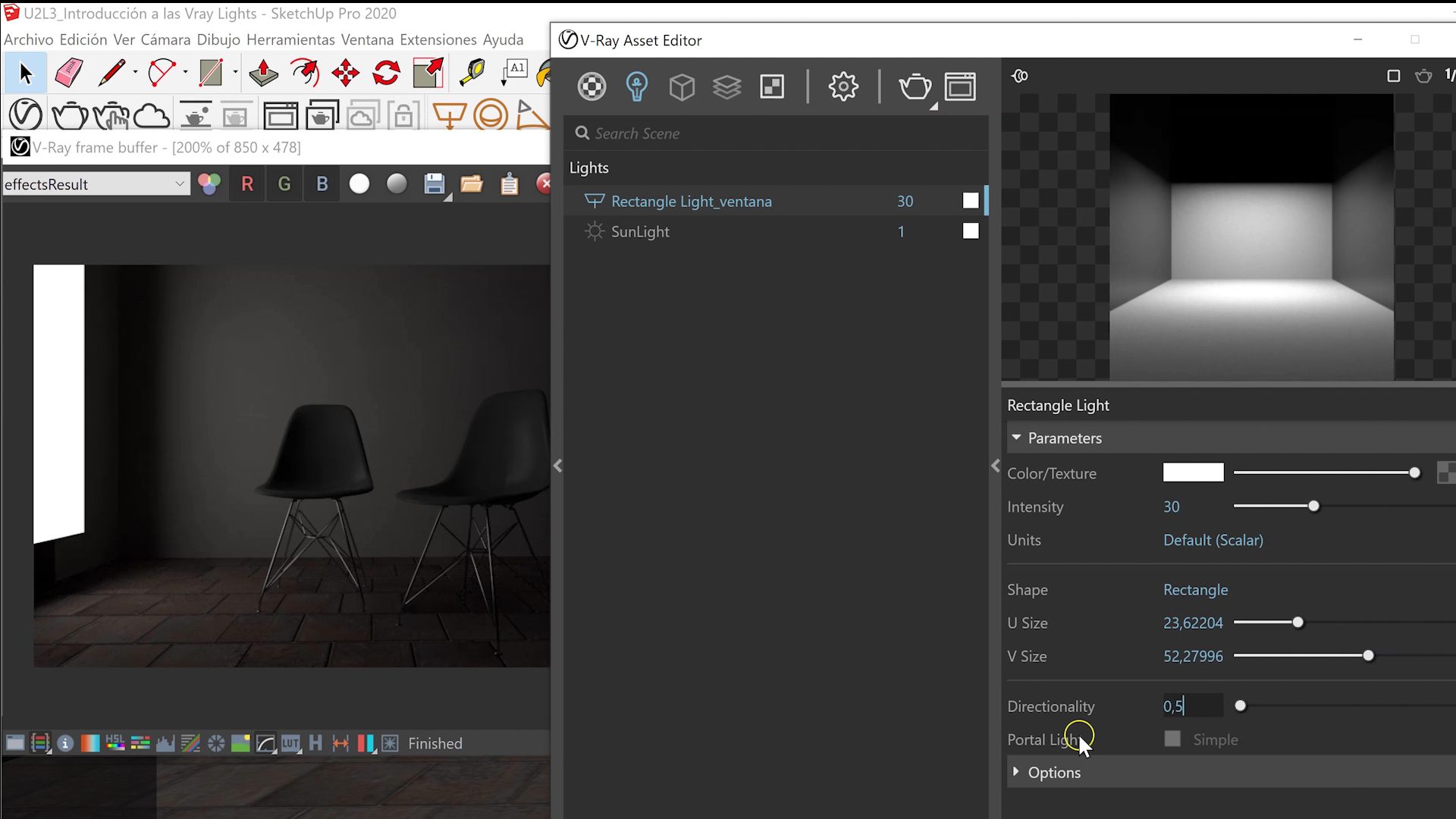
Task: Open the Cámara menu
Action: (165, 39)
